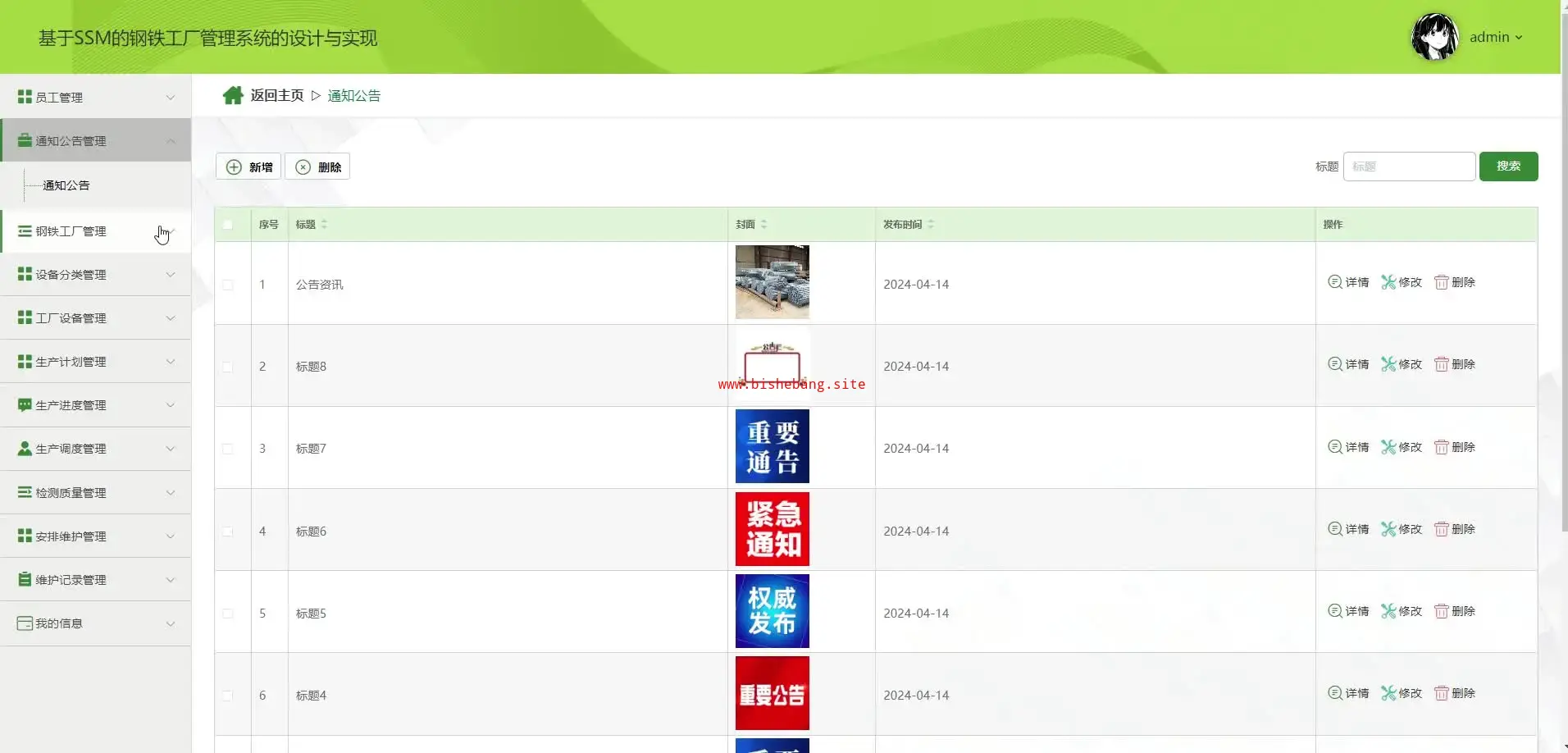Viewport: 1568px width, 753px height.
Task: Click the trash icon for 公告资讯 row
Action: coord(1441,282)
